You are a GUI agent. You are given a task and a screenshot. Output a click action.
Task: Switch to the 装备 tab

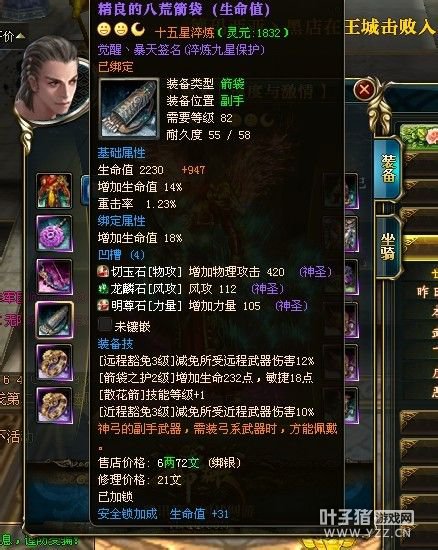click(388, 169)
